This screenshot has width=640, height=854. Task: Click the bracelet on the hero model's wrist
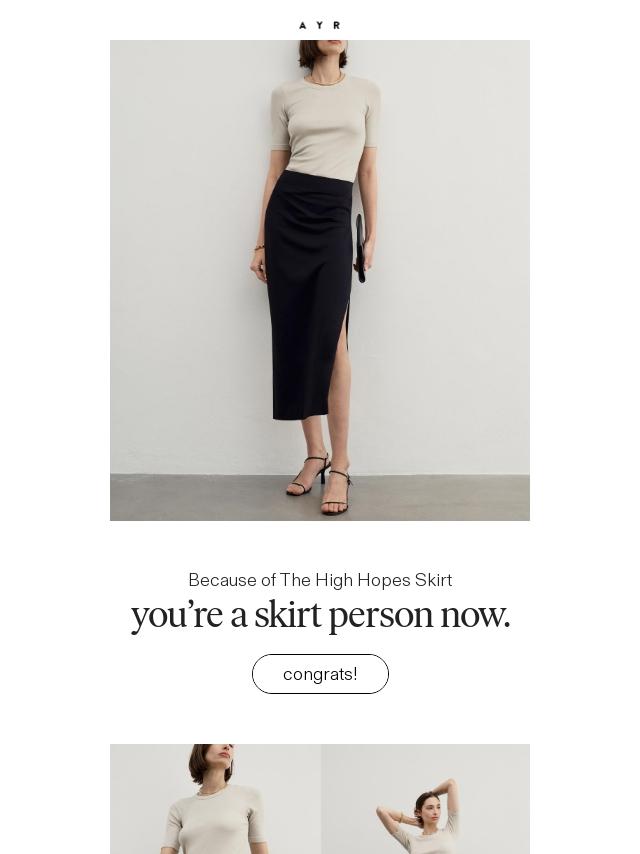click(259, 248)
